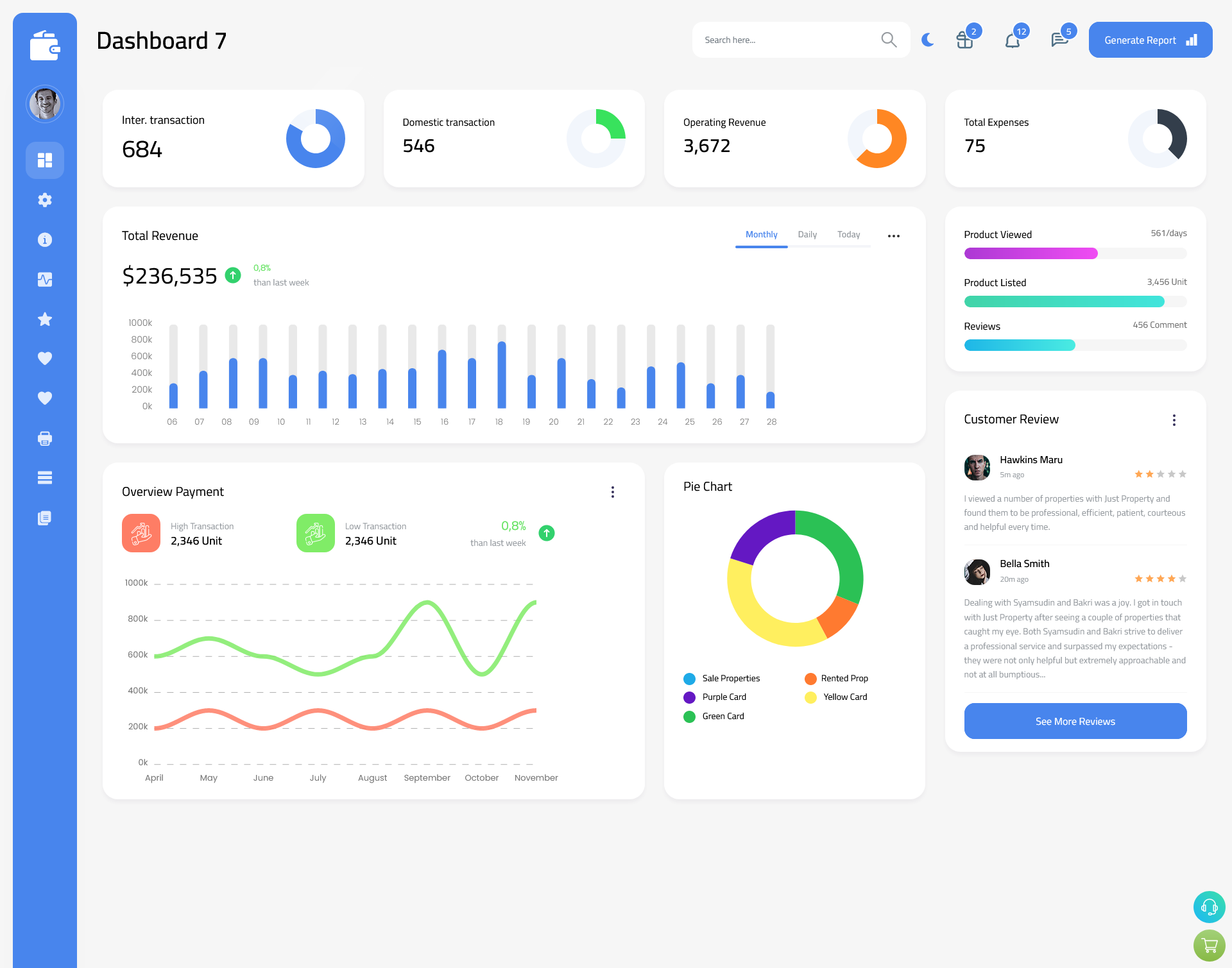The height and width of the screenshot is (968, 1232).
Task: Select the Monthly revenue tab
Action: (761, 235)
